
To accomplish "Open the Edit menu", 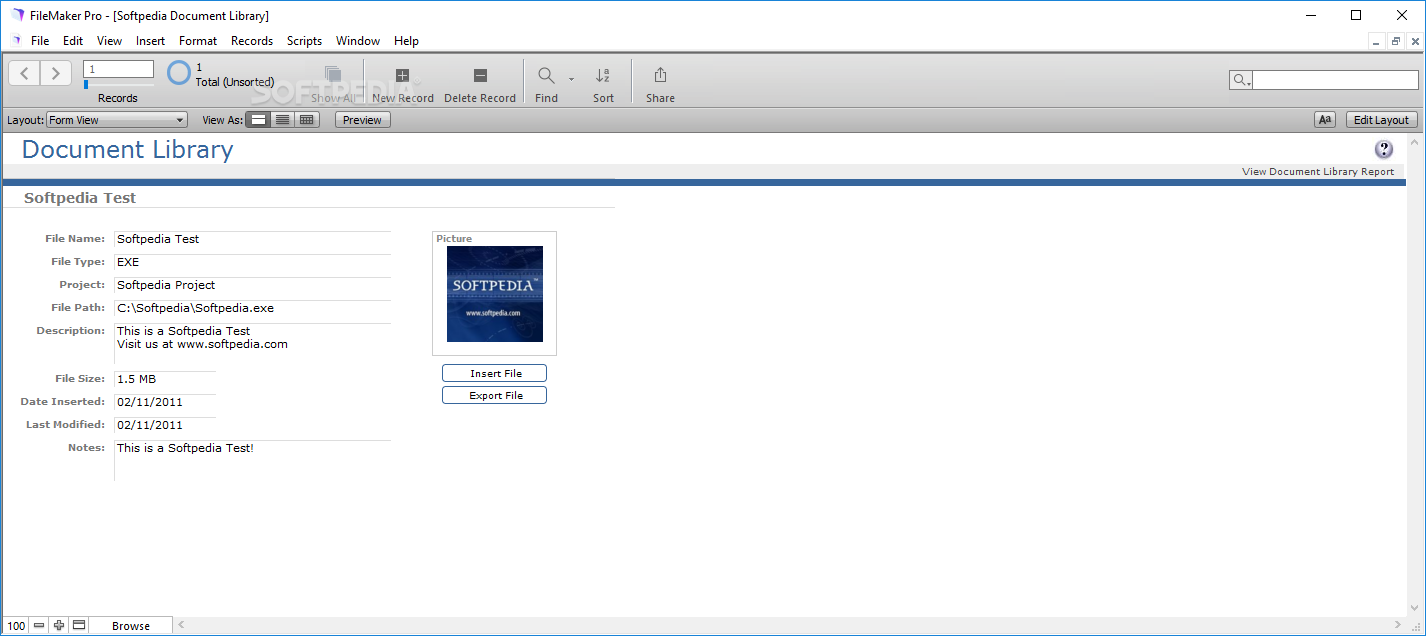I will [x=73, y=41].
